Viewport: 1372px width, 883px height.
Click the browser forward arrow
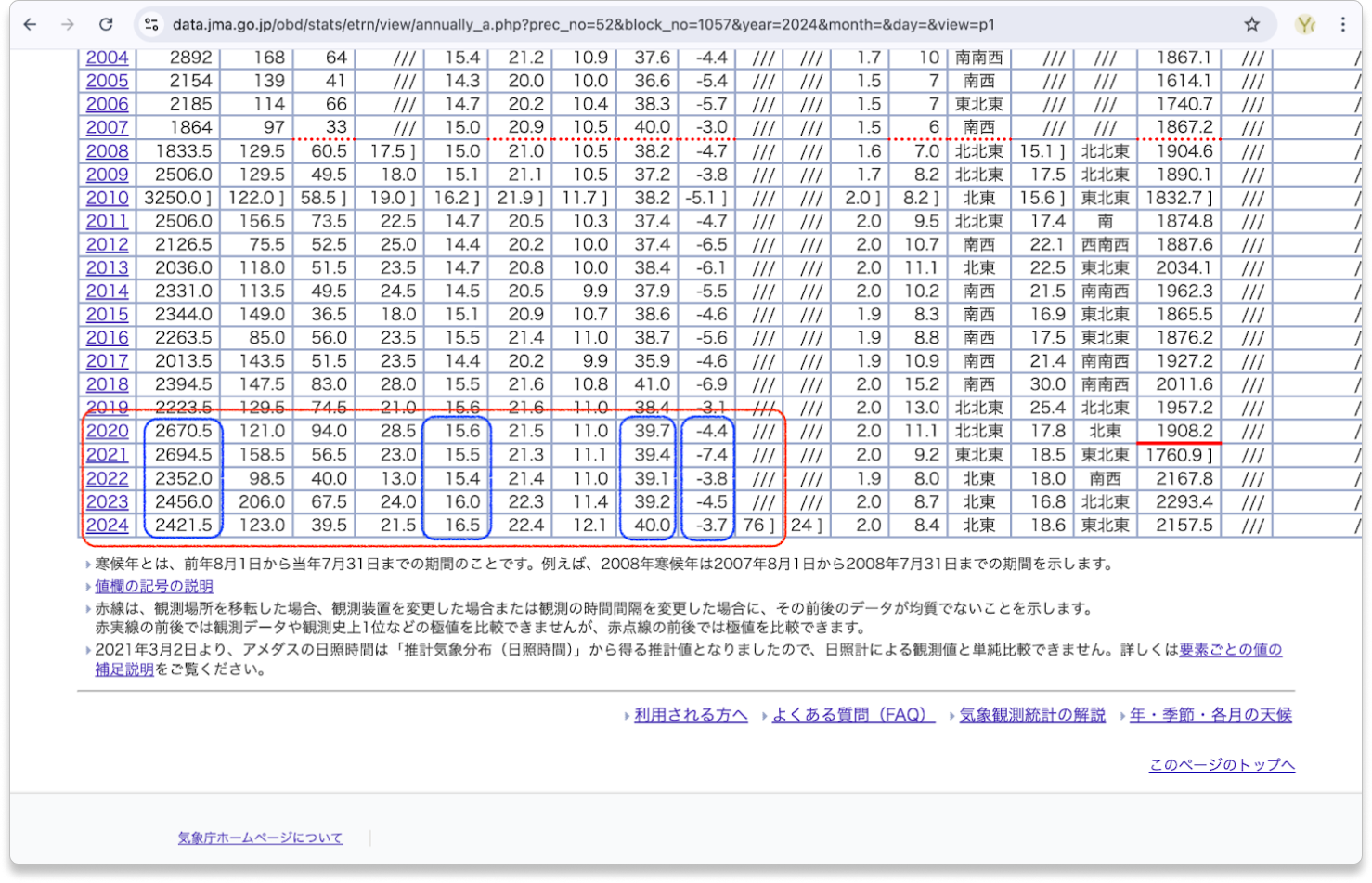tap(67, 25)
